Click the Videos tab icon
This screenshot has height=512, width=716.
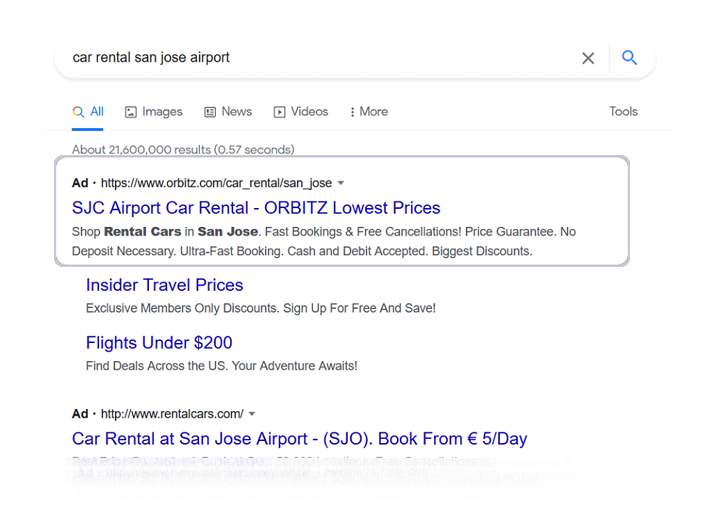click(280, 112)
